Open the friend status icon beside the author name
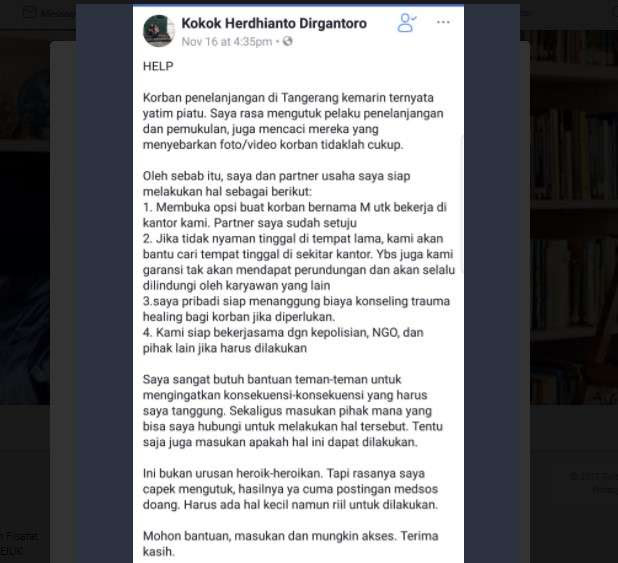Screen dimensions: 618x563 point(407,22)
